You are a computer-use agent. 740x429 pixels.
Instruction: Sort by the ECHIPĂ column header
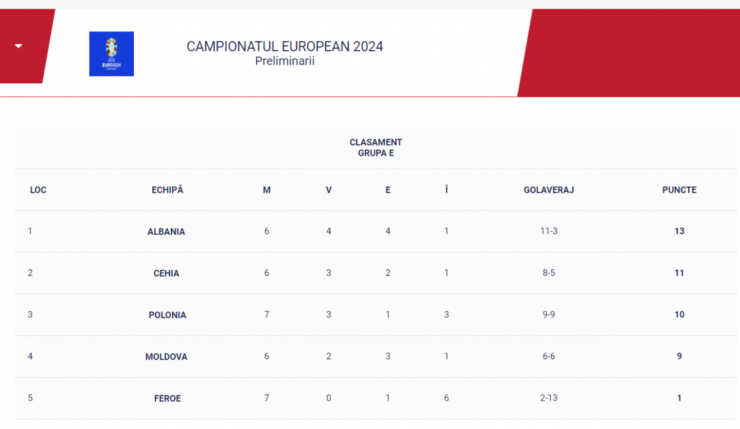pyautogui.click(x=168, y=190)
